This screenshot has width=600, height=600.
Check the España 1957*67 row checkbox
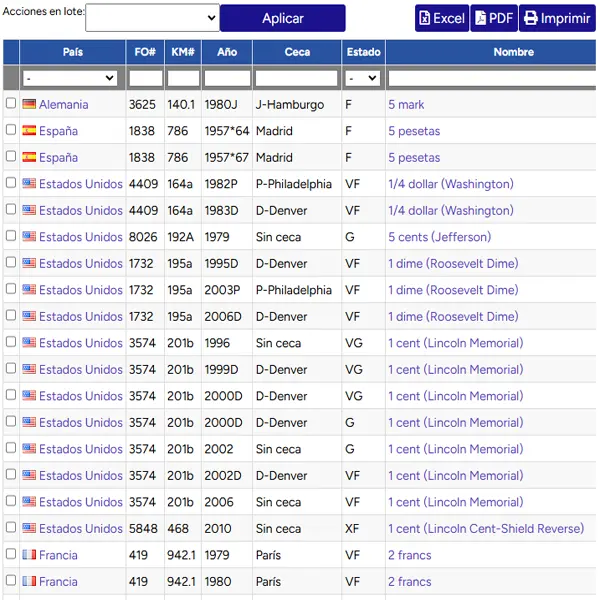click(11, 156)
